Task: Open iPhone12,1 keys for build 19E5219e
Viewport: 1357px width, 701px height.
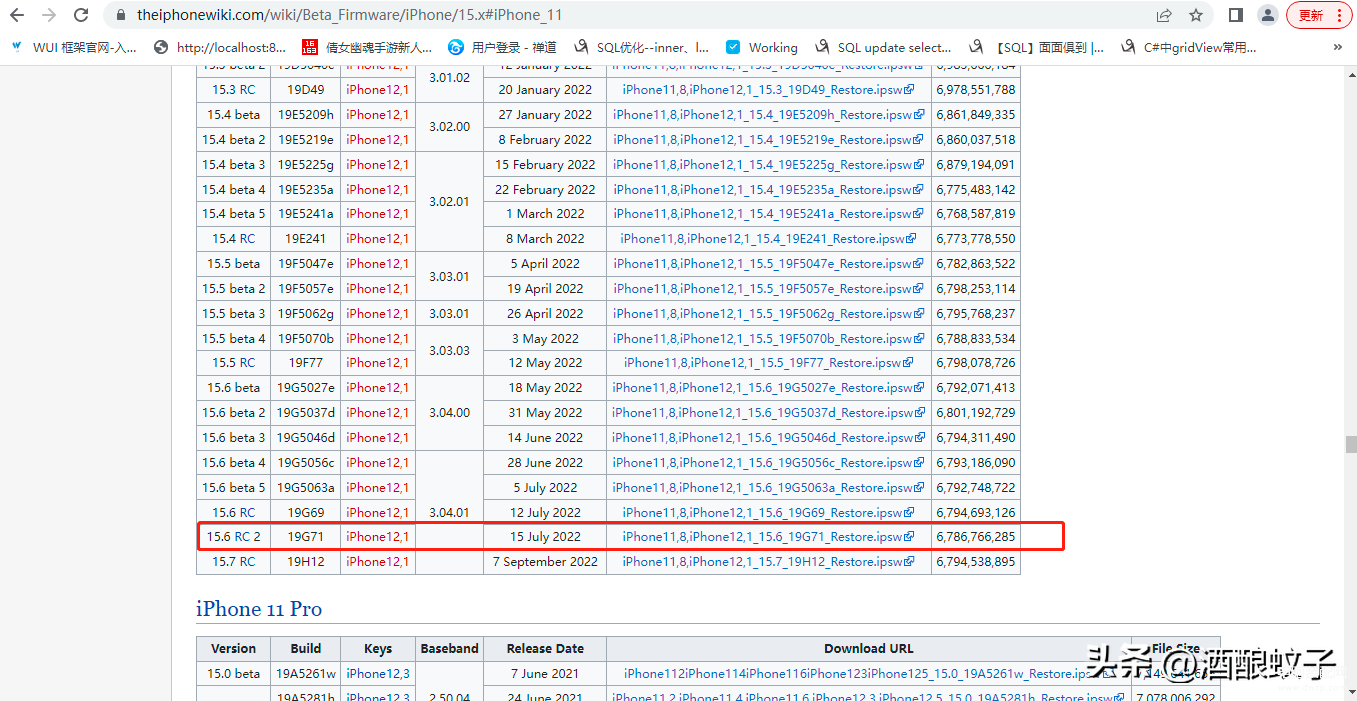Action: (377, 140)
